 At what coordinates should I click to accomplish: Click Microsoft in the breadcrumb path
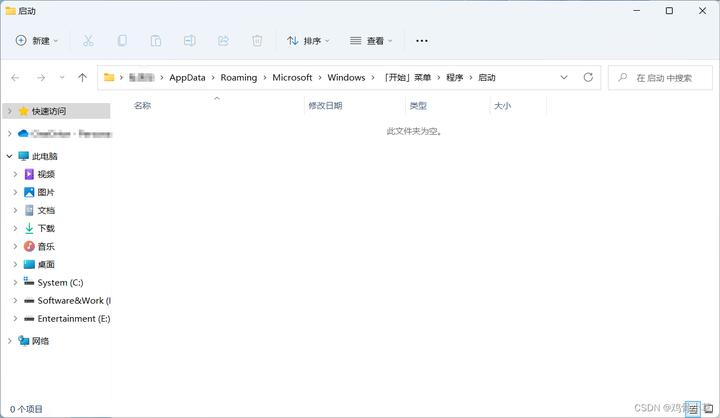point(292,78)
